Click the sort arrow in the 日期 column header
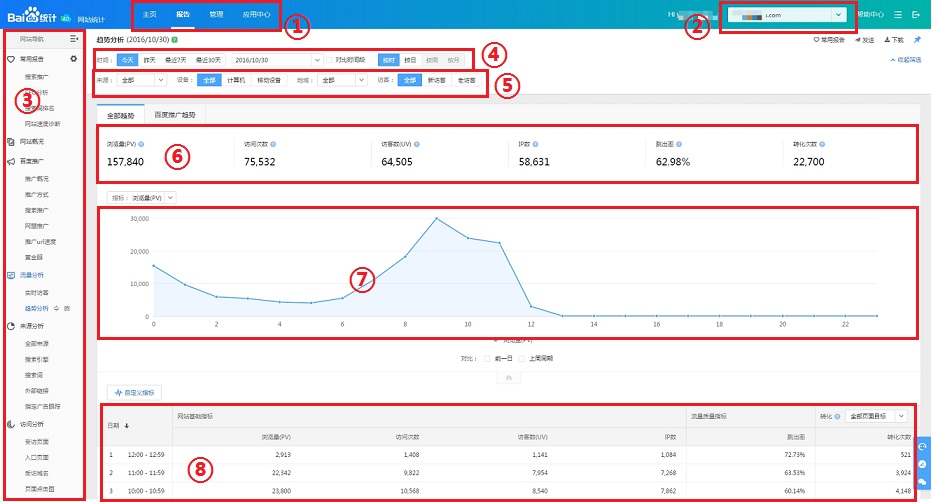Screen dimensions: 932x502 click(126, 425)
